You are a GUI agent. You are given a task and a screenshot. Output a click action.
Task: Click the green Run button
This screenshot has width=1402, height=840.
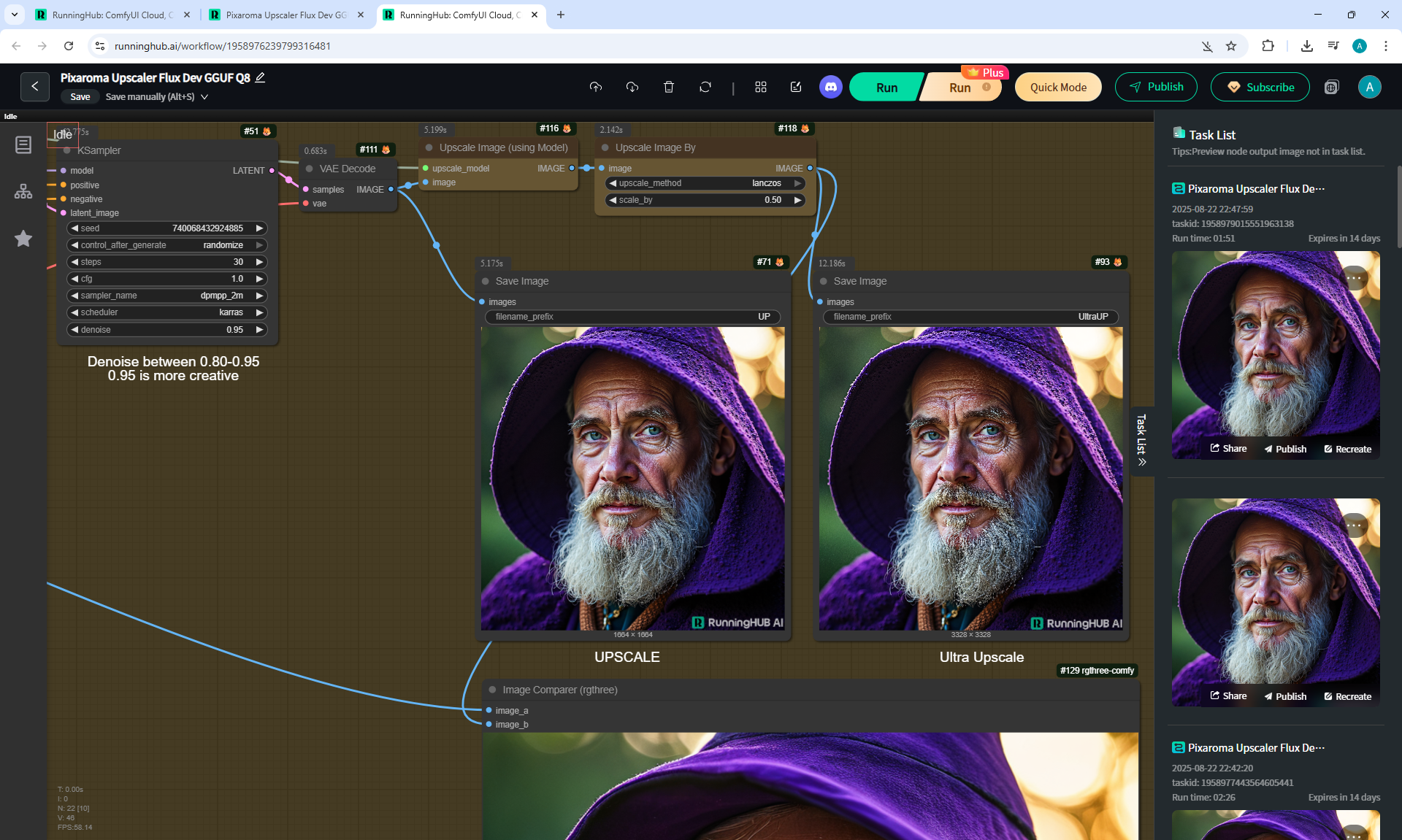[x=886, y=88]
